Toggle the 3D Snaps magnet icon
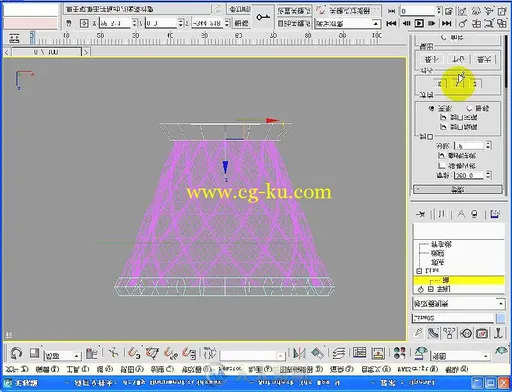 [x=134, y=353]
